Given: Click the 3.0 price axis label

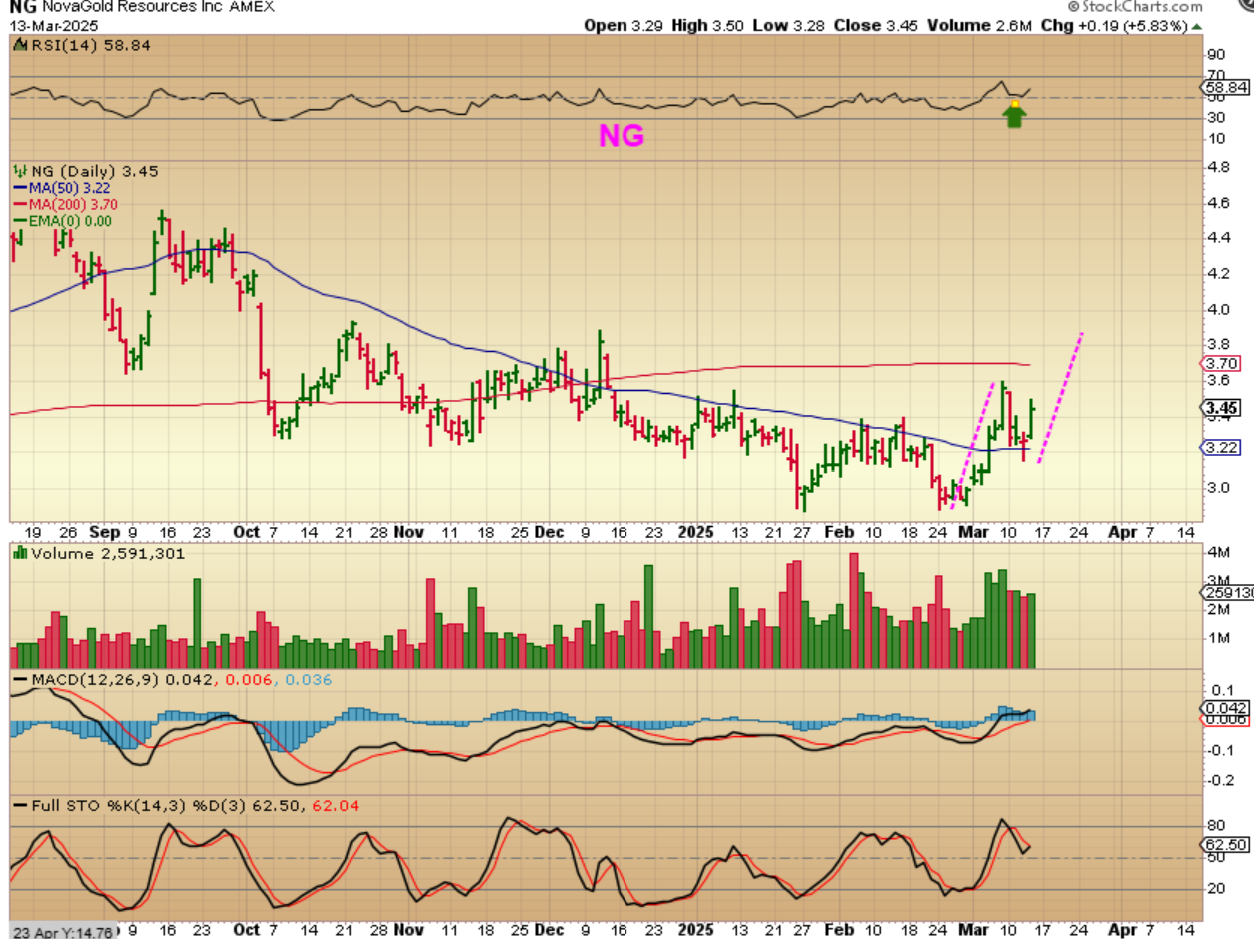Looking at the screenshot, I should (1218, 488).
